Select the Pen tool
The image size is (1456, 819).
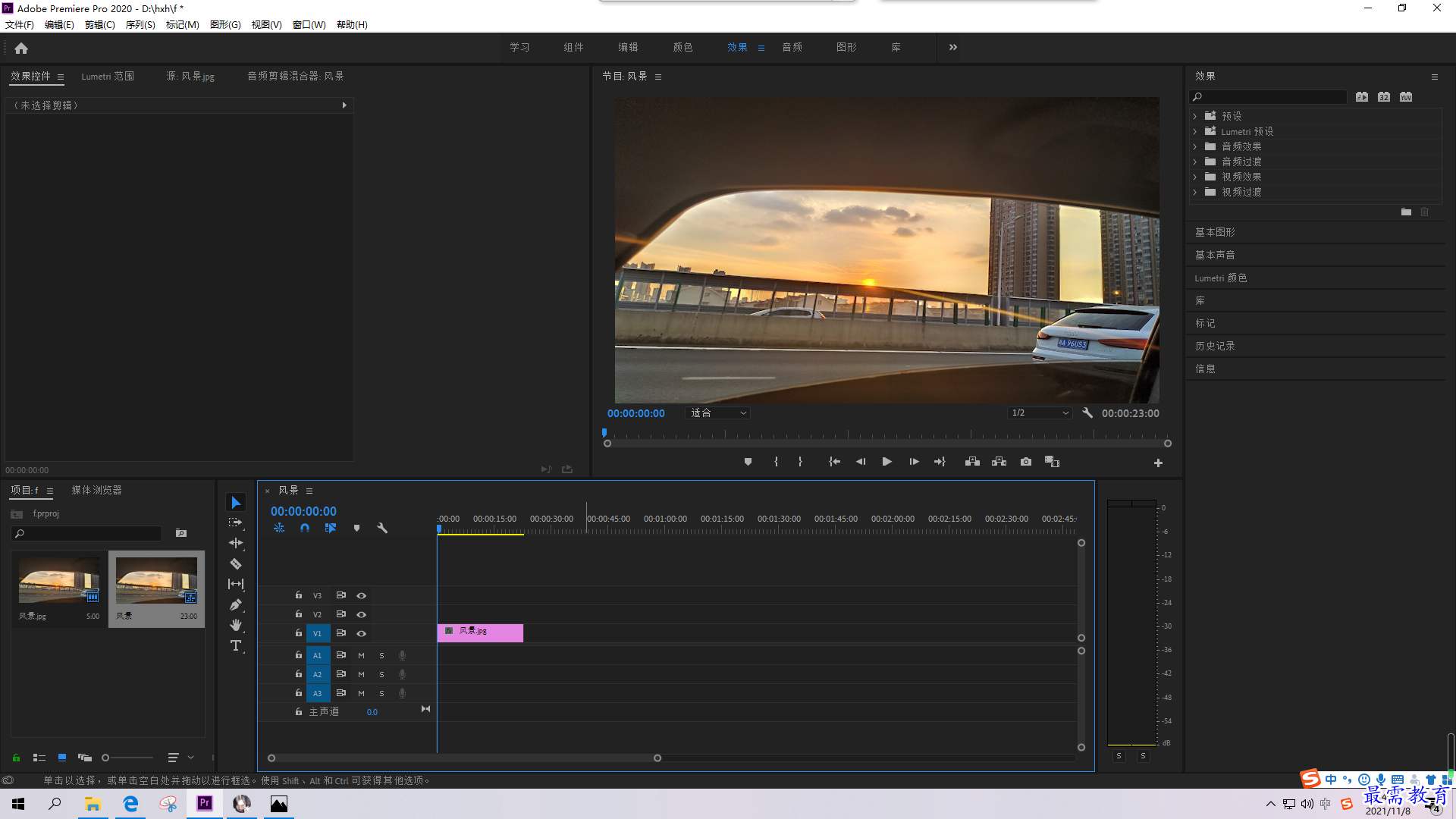pos(236,604)
